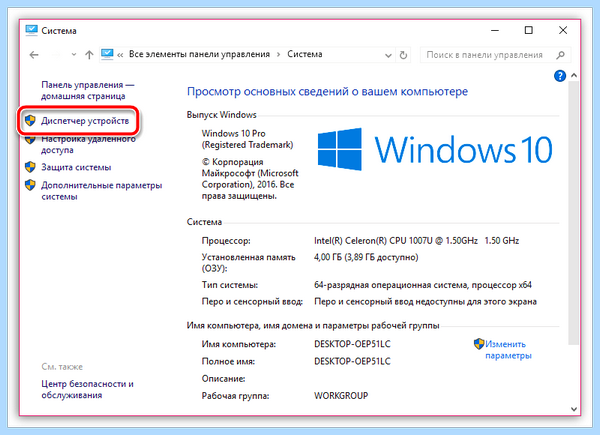Click 'Изменить параметры' link
The image size is (600, 435).
[x=508, y=350]
